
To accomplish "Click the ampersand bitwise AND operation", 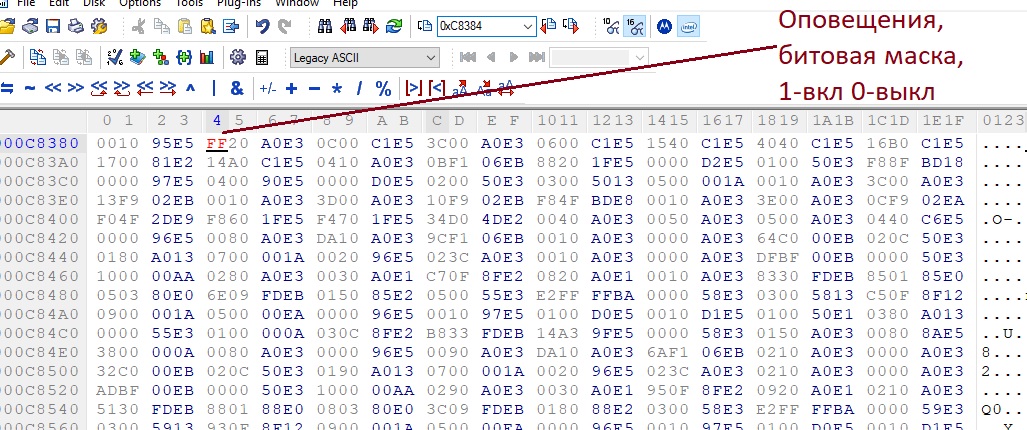I will pyautogui.click(x=237, y=88).
